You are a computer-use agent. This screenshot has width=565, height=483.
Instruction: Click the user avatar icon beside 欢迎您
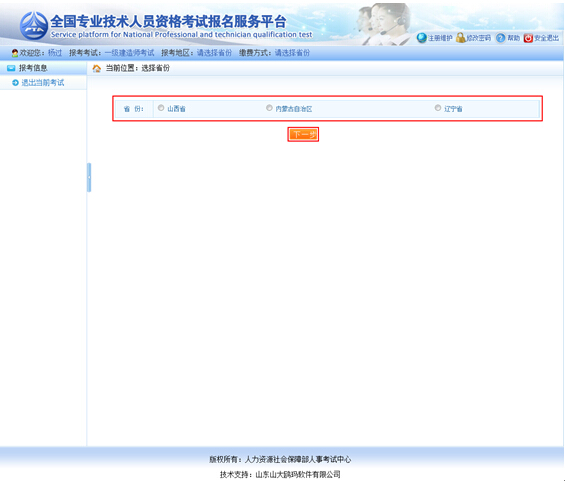(15, 53)
